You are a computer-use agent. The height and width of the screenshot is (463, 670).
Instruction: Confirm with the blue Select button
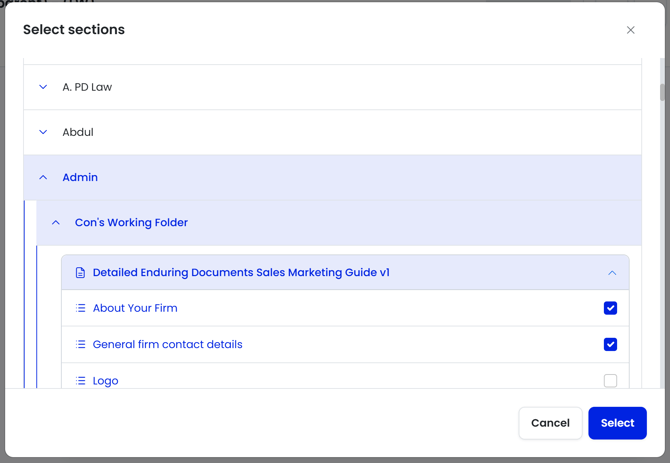tap(617, 423)
